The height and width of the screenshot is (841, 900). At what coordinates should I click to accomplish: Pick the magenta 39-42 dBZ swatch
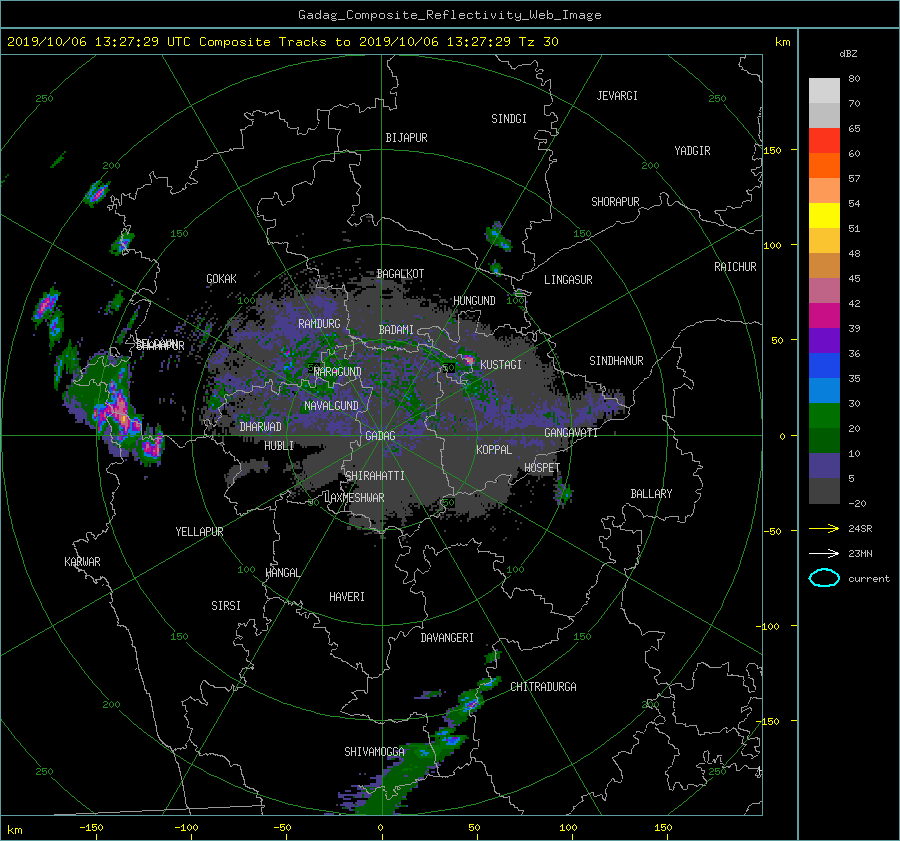(824, 315)
